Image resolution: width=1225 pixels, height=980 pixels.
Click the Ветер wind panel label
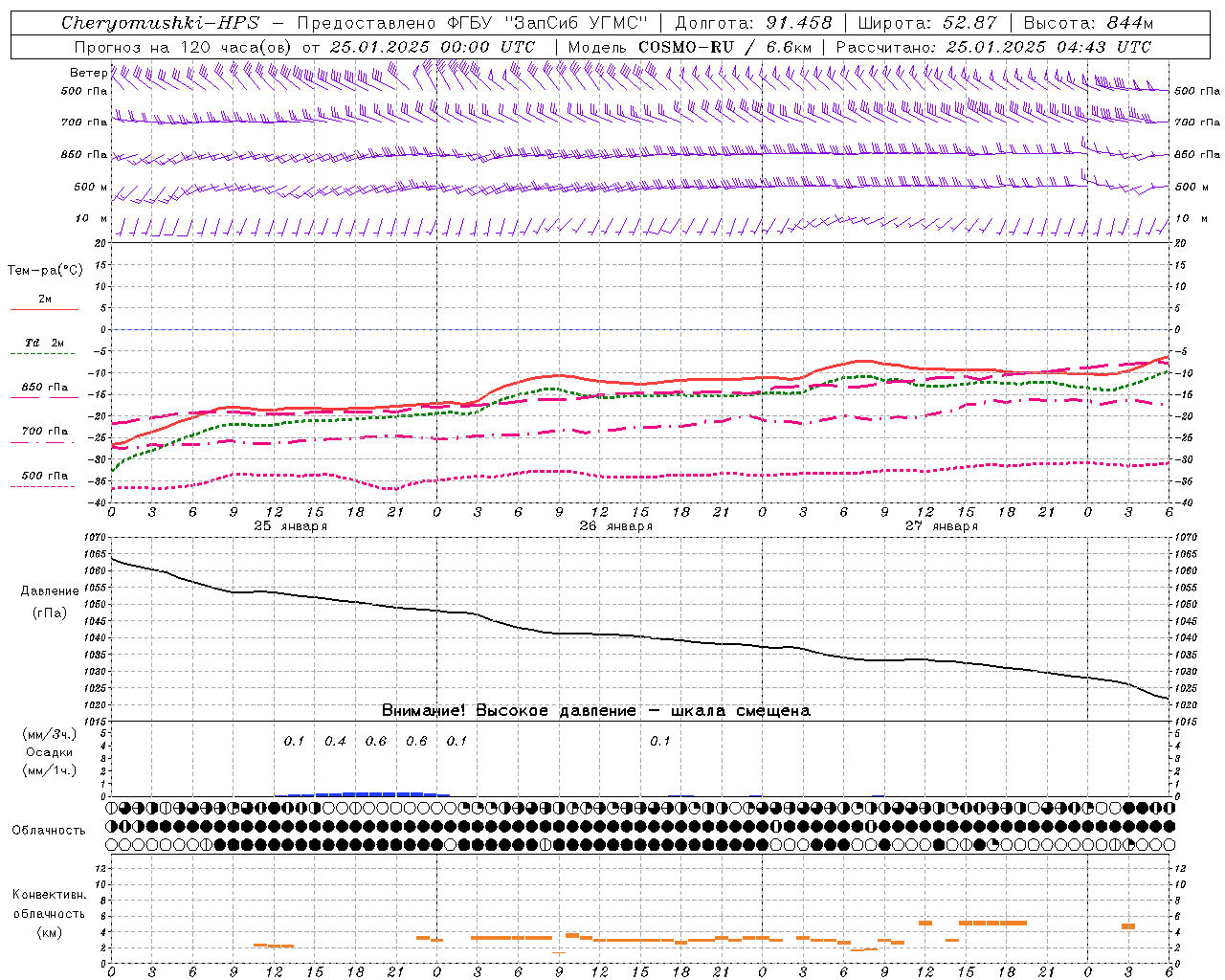(x=88, y=73)
